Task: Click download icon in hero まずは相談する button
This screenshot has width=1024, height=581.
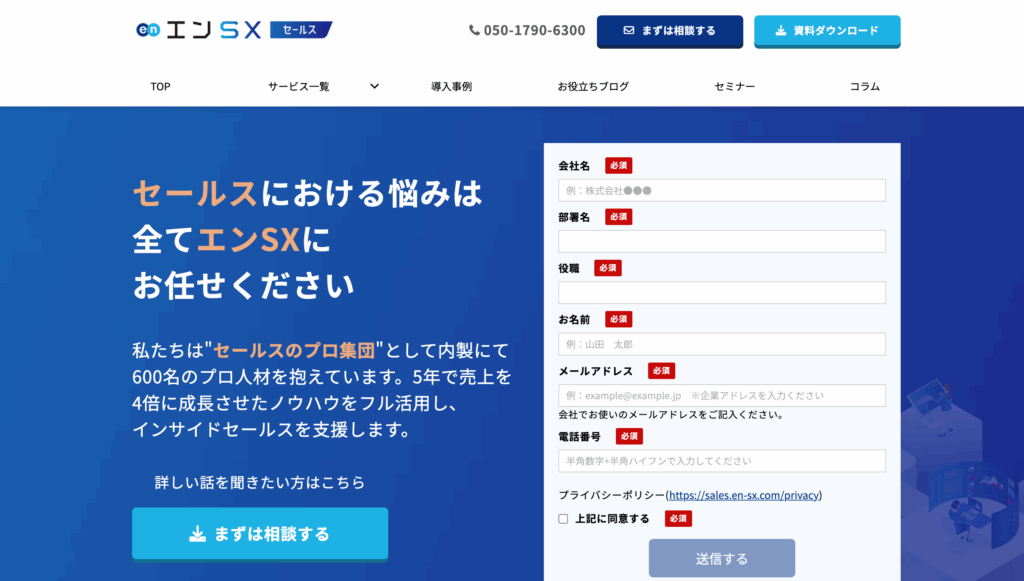Action: coord(198,534)
